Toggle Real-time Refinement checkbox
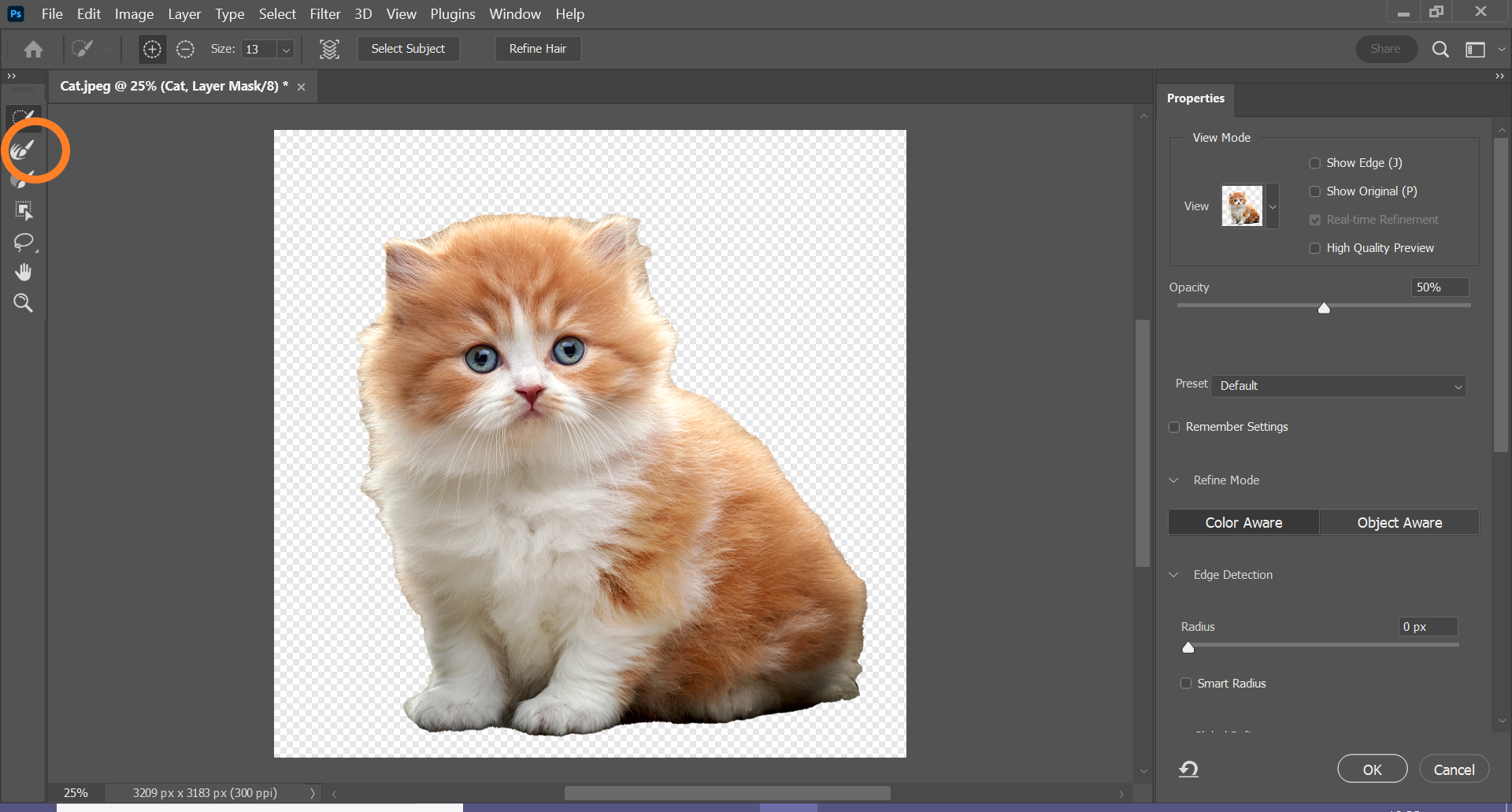The width and height of the screenshot is (1512, 812). coord(1314,220)
